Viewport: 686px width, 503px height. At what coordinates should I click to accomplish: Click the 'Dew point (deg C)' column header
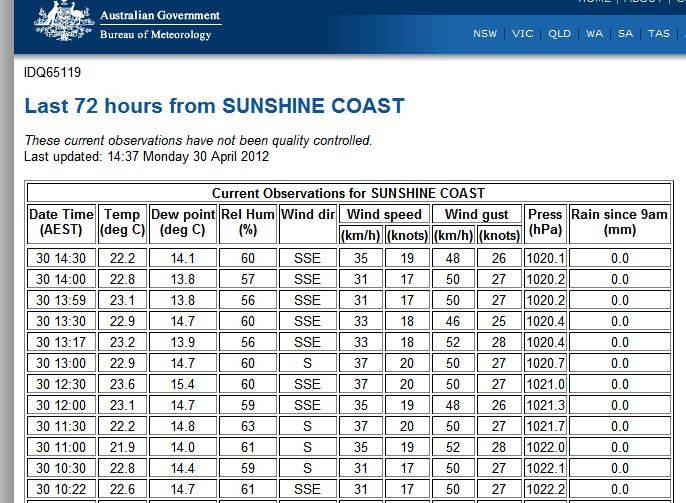click(x=183, y=222)
